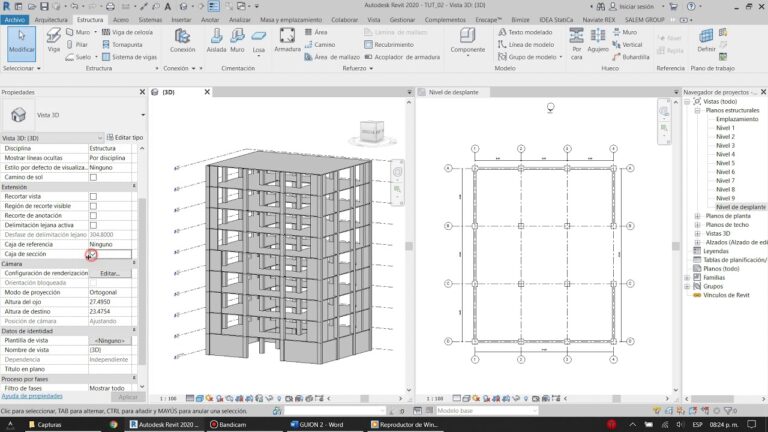Expand the Planos de techo node
This screenshot has height=432, width=768.
pos(697,225)
